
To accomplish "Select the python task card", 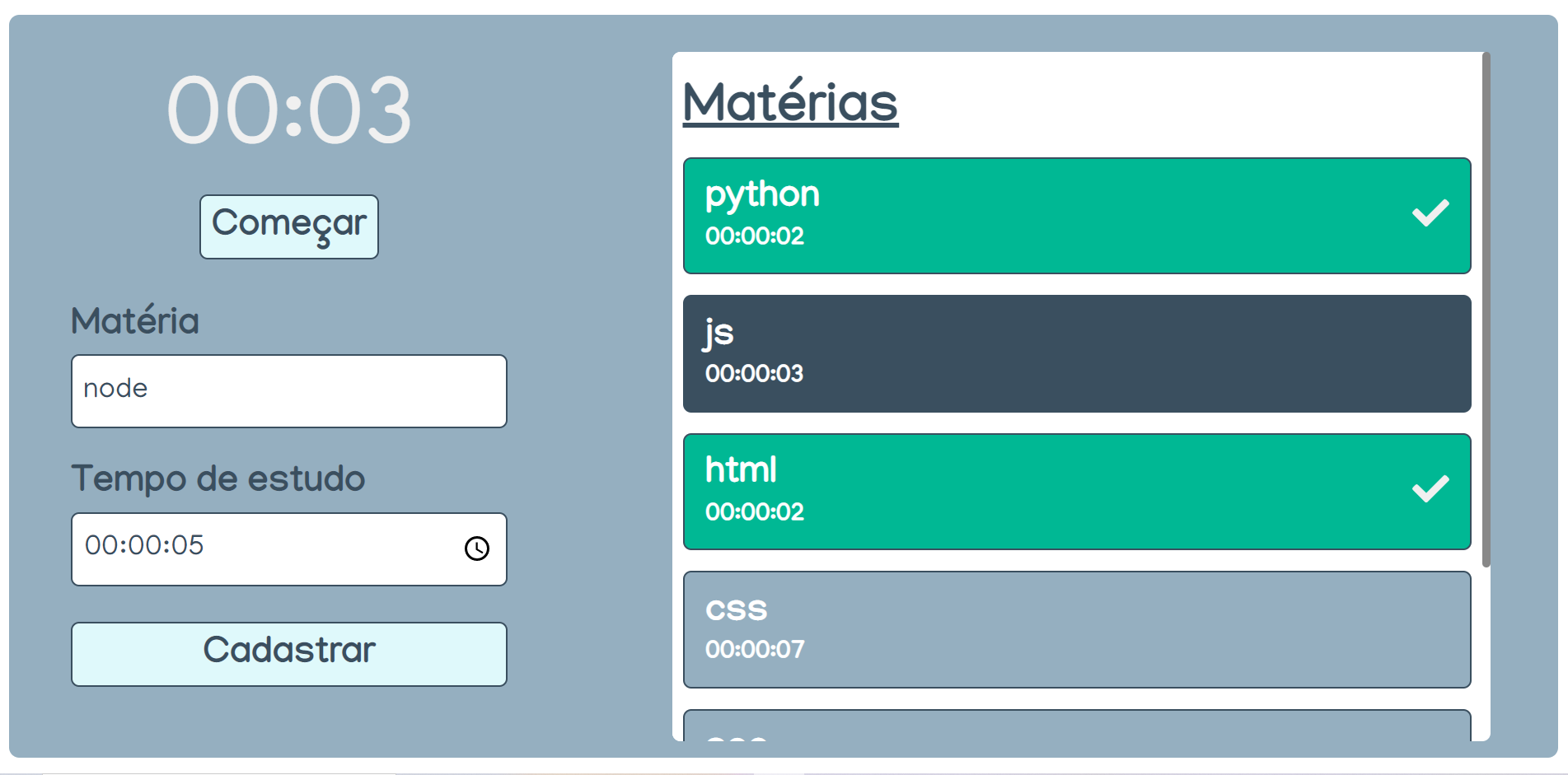I will coord(1077,216).
